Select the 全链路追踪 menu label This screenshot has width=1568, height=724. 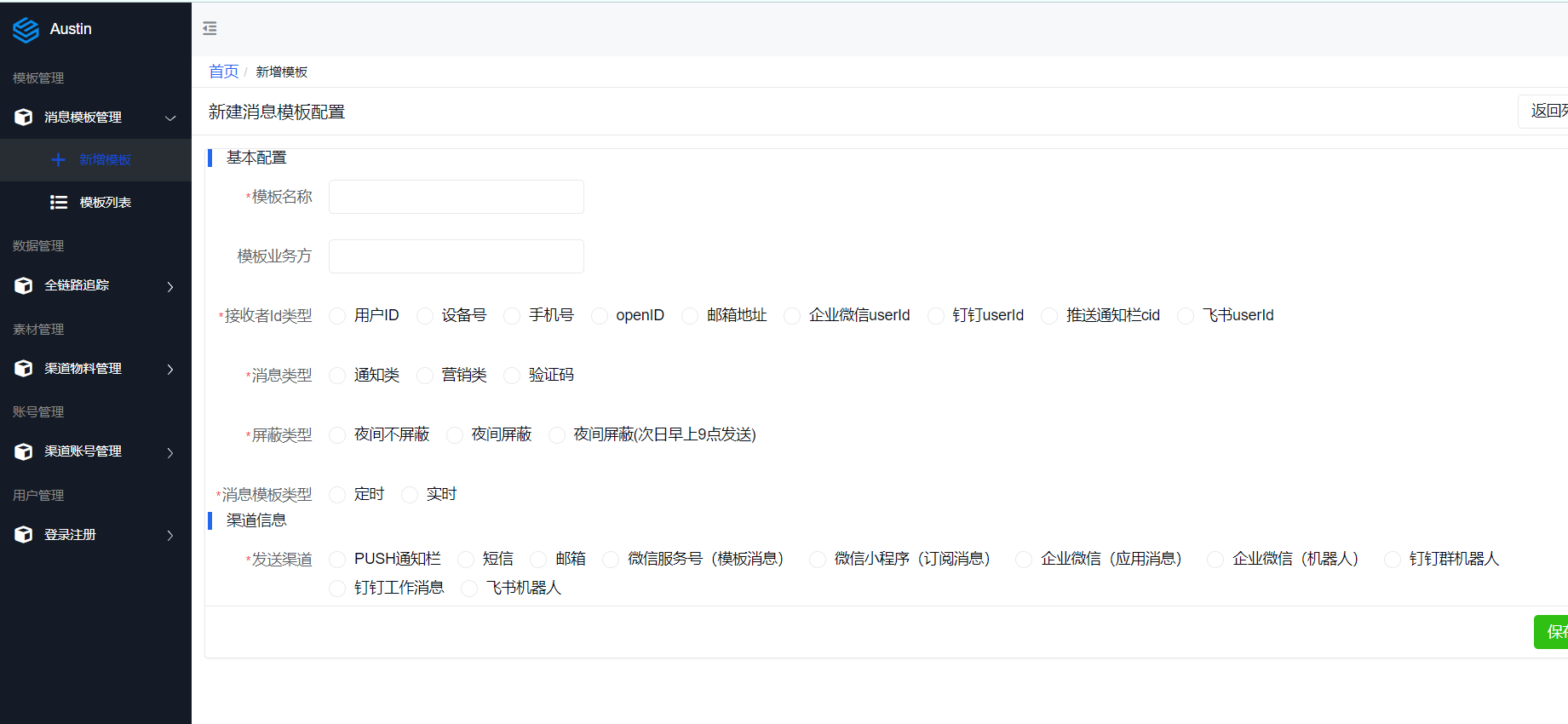coord(77,285)
